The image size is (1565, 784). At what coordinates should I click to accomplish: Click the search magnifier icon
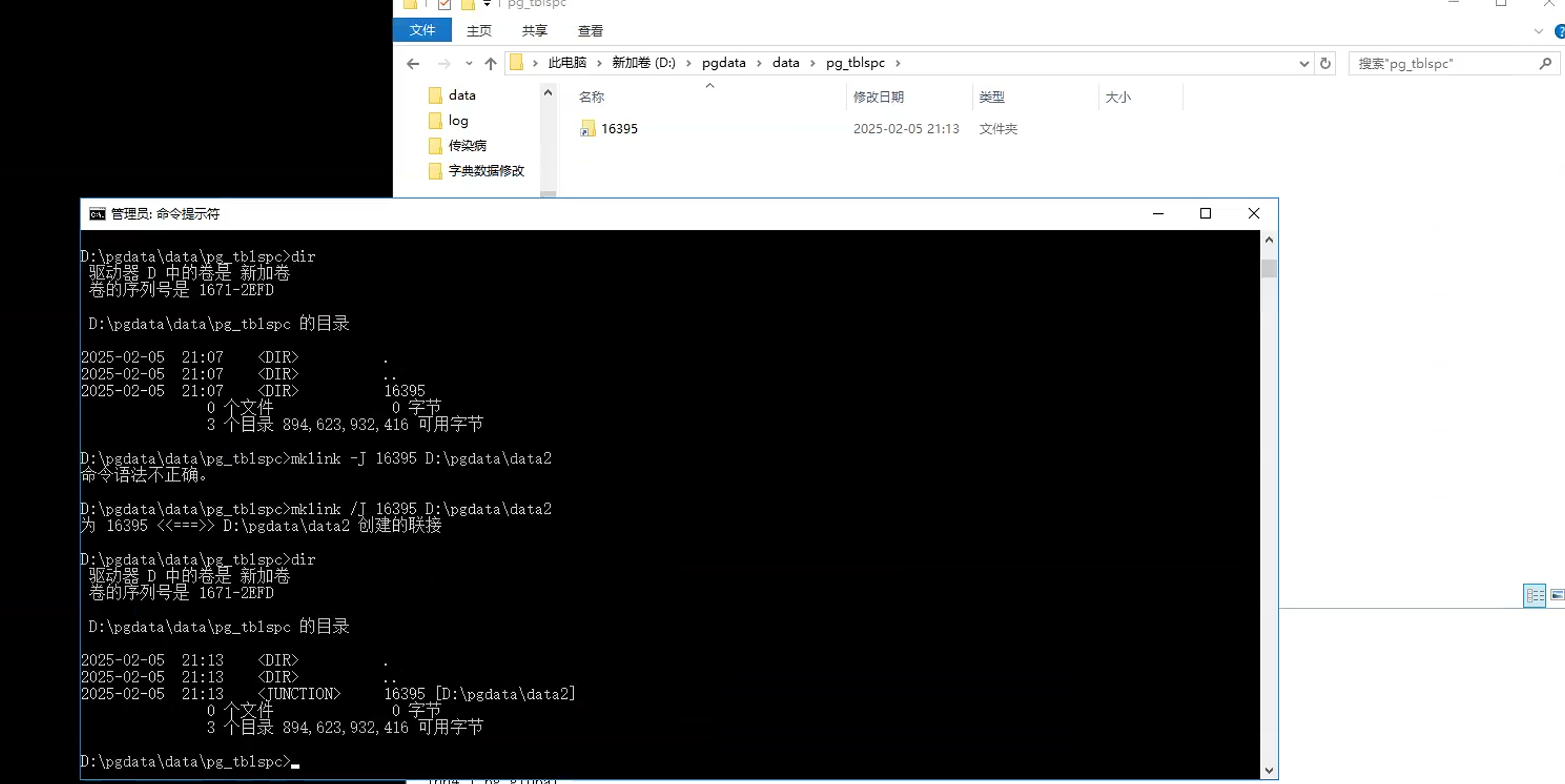[x=1545, y=63]
